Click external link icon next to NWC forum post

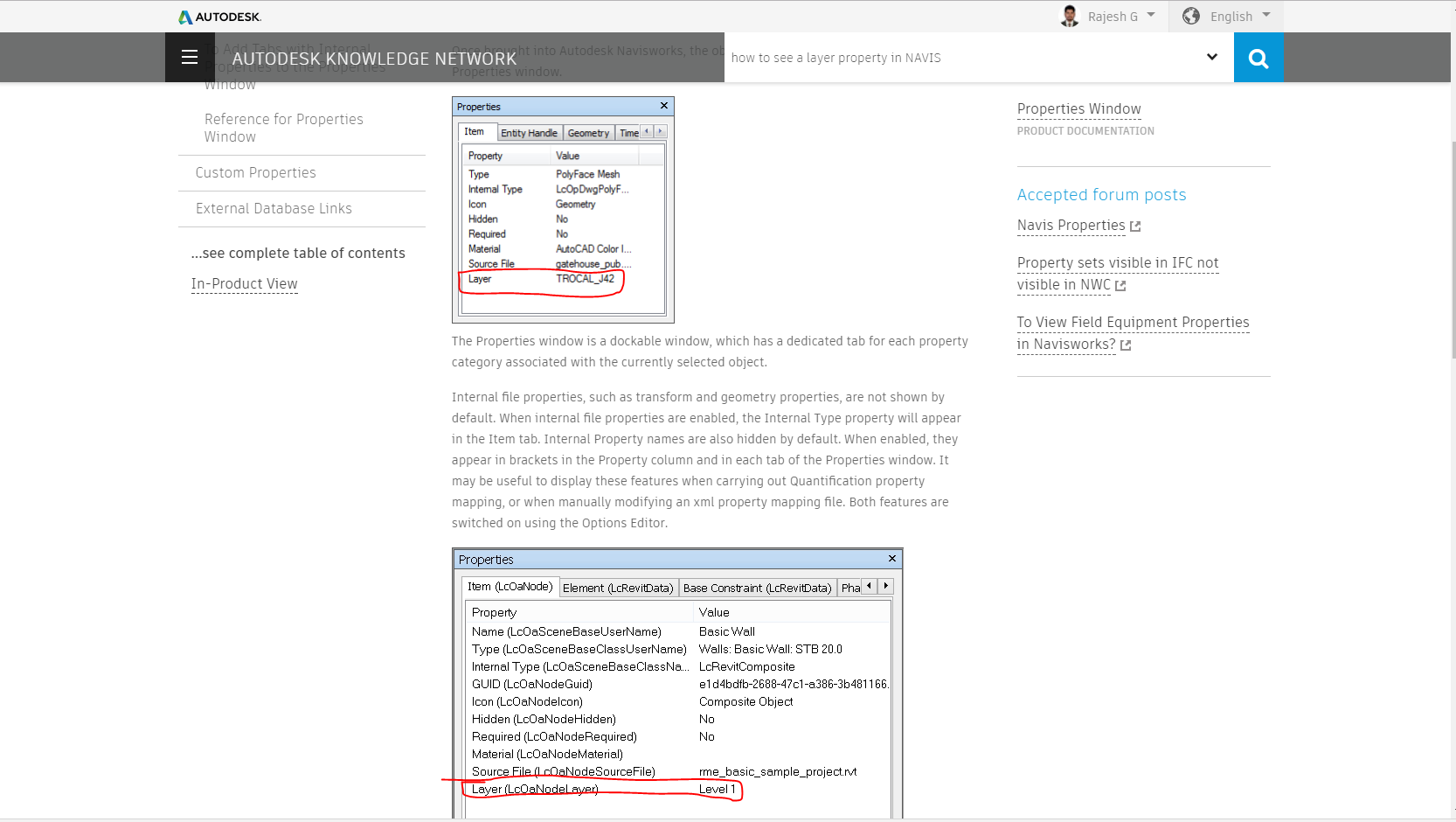pos(1120,286)
